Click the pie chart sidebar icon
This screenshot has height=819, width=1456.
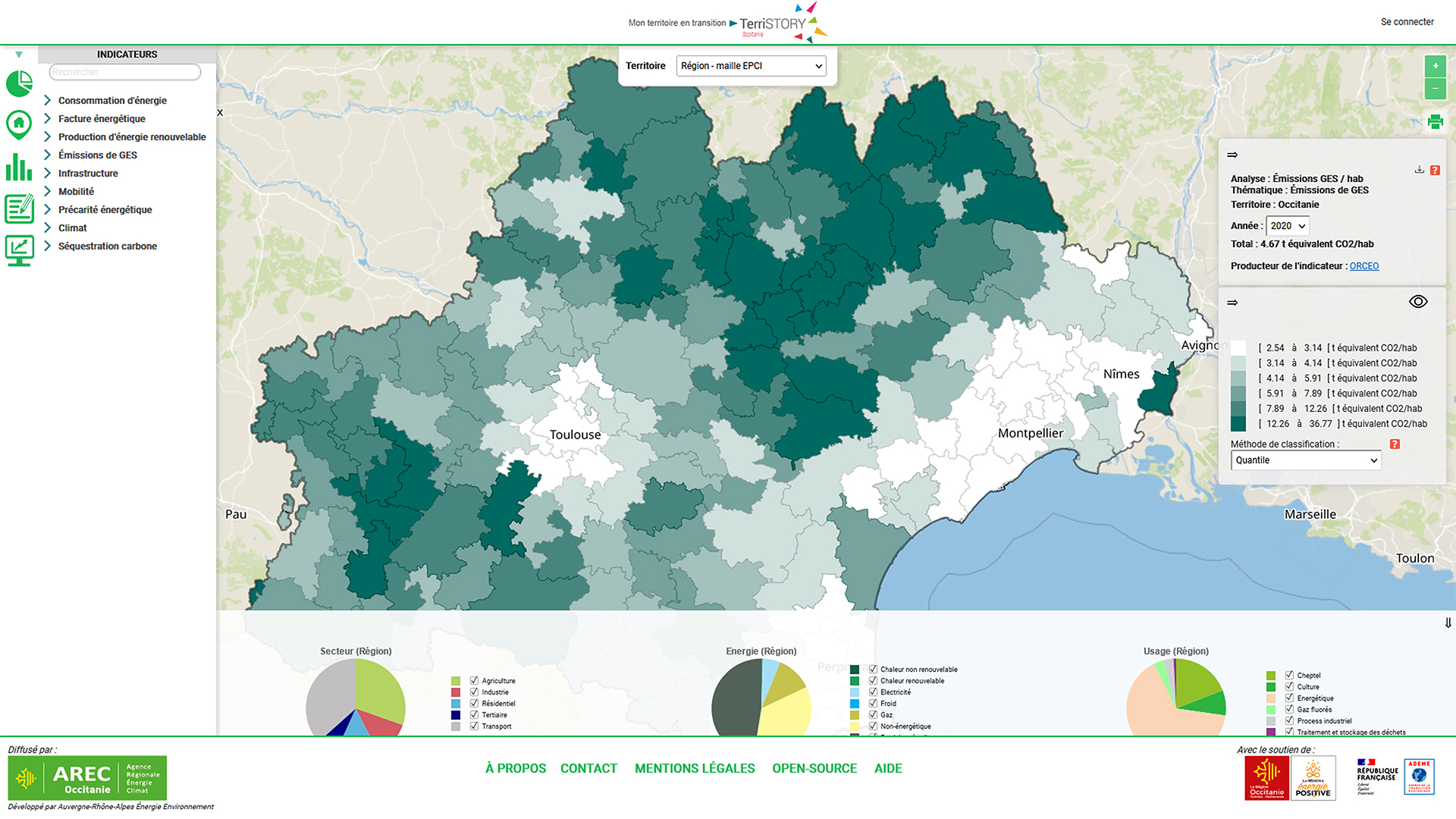[x=19, y=83]
